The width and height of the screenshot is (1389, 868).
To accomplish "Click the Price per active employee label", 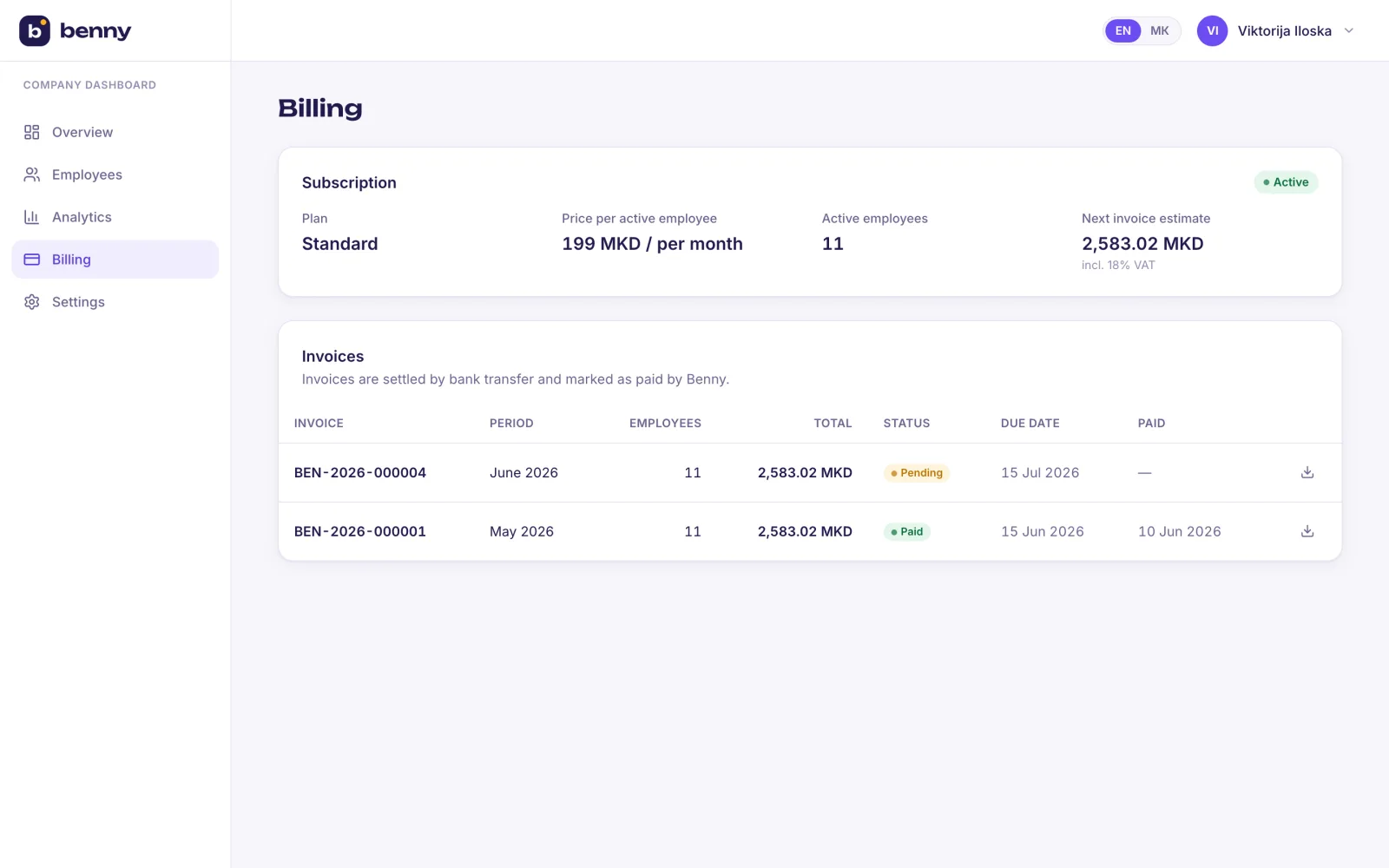I will click(639, 219).
